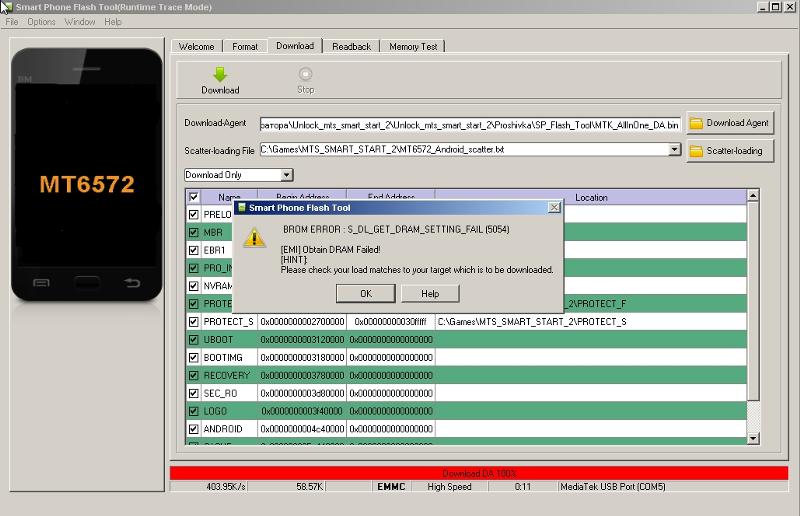Click MediaTek USB Port (COM5) status entry
This screenshot has height=516, width=800.
tap(613, 487)
